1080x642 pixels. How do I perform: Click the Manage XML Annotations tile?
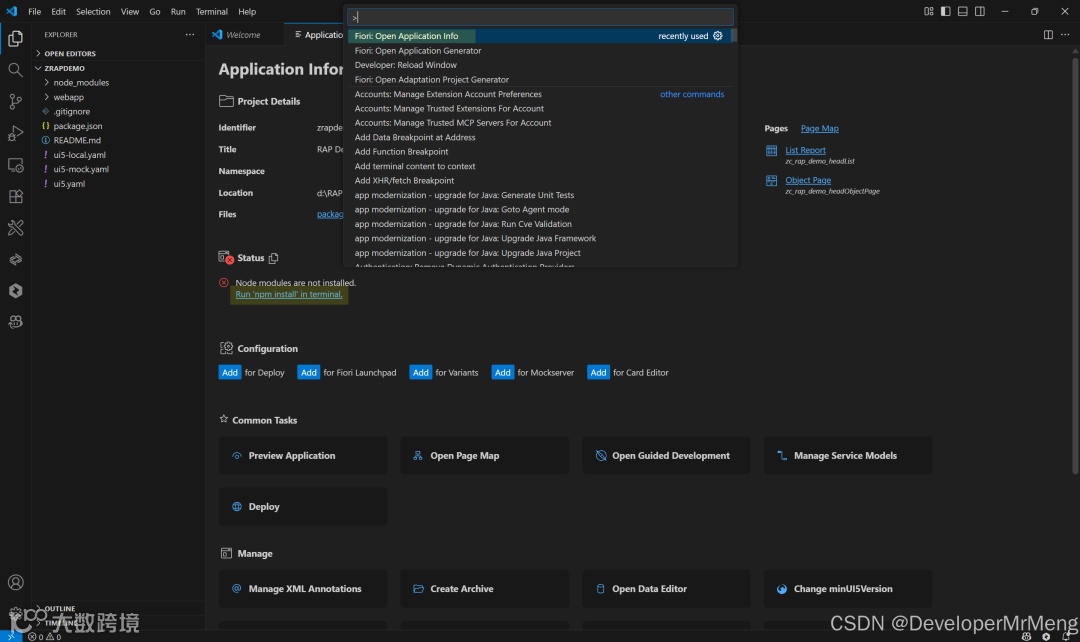click(x=302, y=589)
